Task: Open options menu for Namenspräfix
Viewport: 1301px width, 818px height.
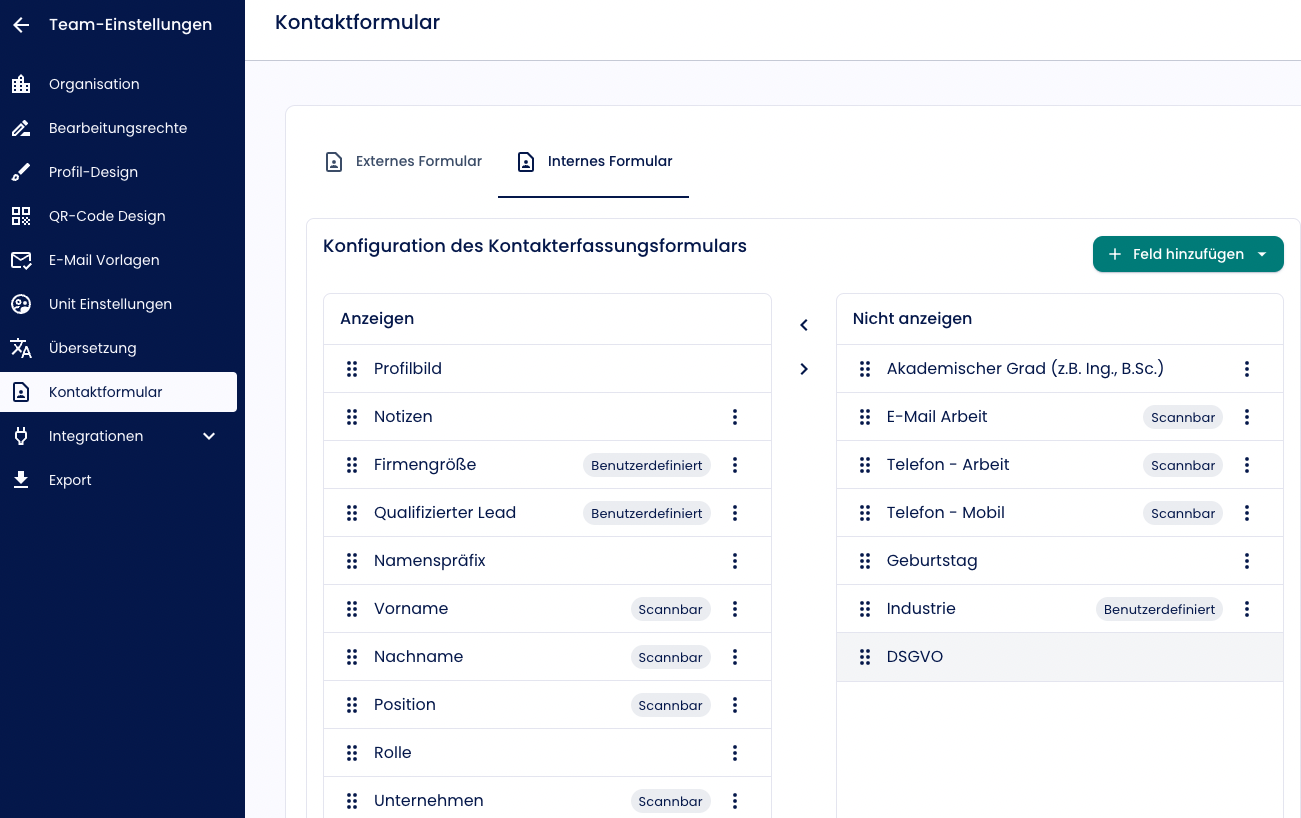Action: pos(735,561)
